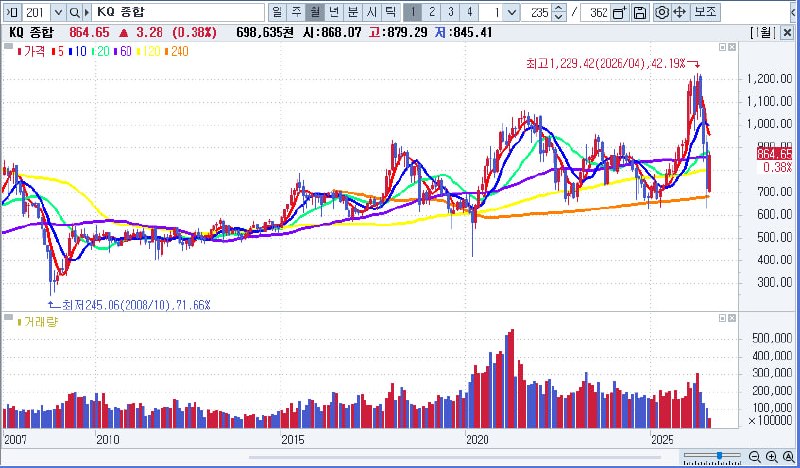
Task: Click the 2010 year label on time axis
Action: pos(108,440)
